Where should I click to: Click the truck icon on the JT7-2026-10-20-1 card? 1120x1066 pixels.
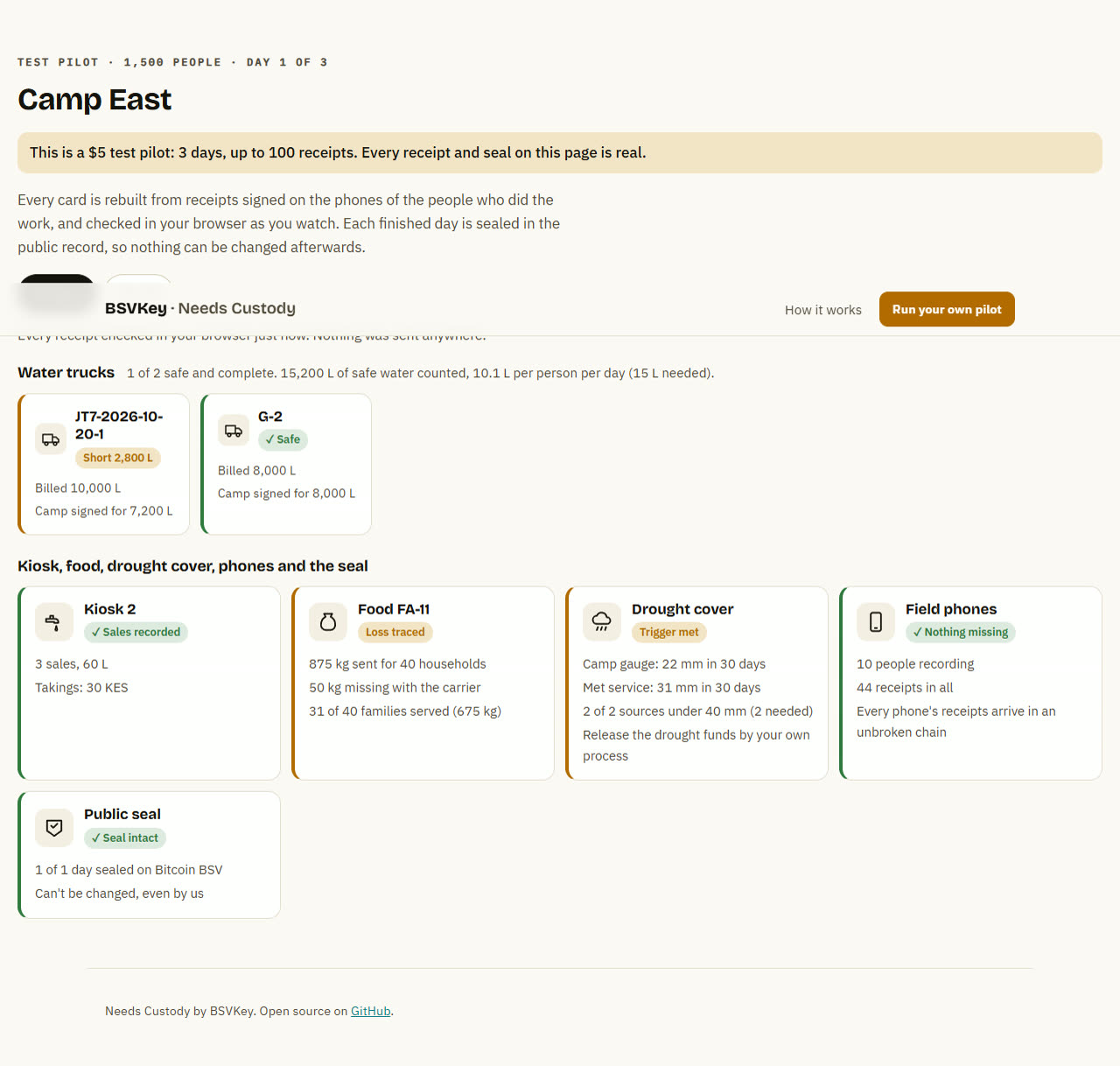(x=51, y=439)
